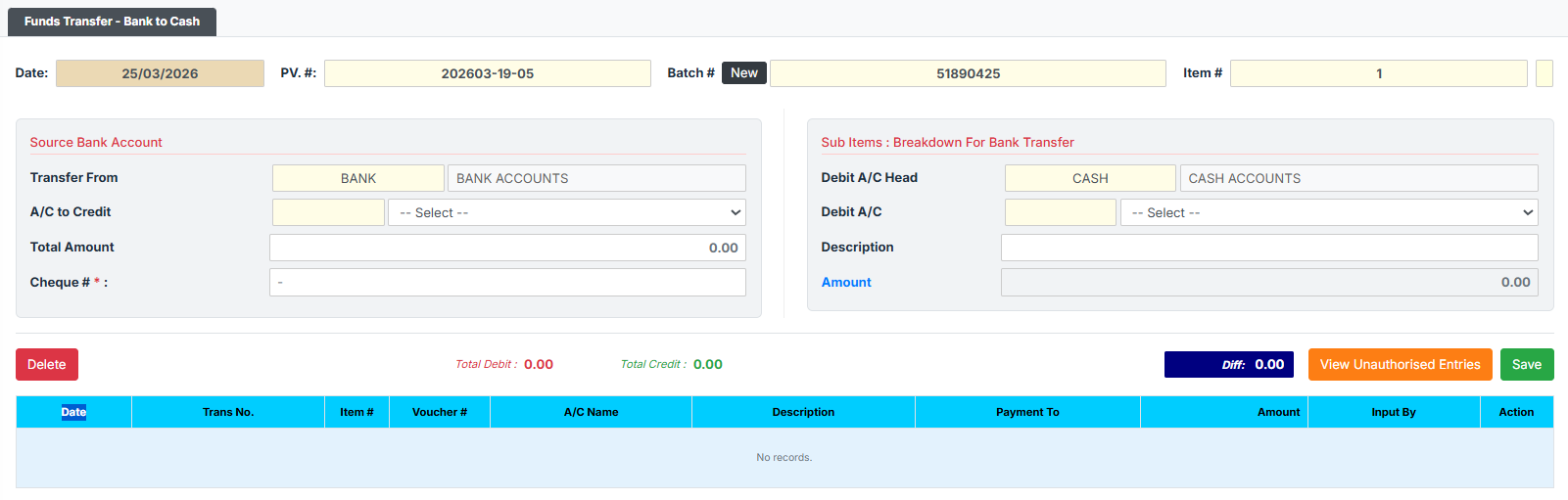Open the Funds Transfer - Bank to Cash tab

pyautogui.click(x=112, y=22)
